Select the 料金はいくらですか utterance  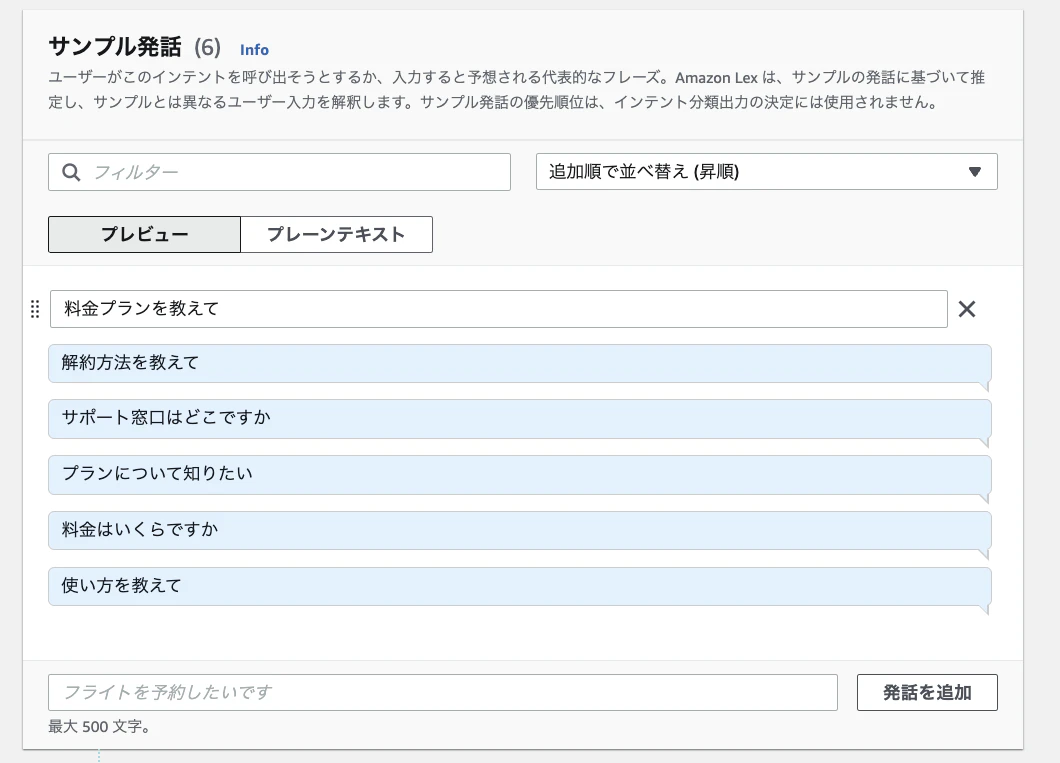(520, 531)
